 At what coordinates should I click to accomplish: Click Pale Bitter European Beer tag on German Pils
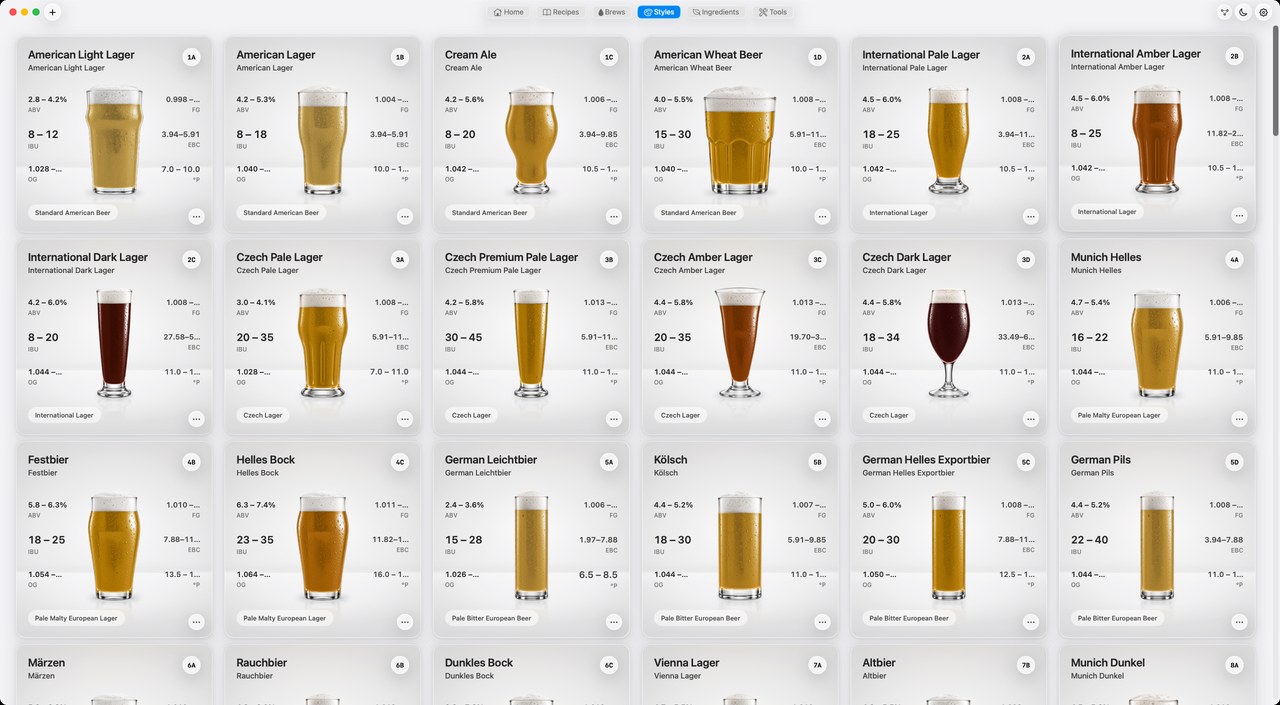pyautogui.click(x=1117, y=618)
